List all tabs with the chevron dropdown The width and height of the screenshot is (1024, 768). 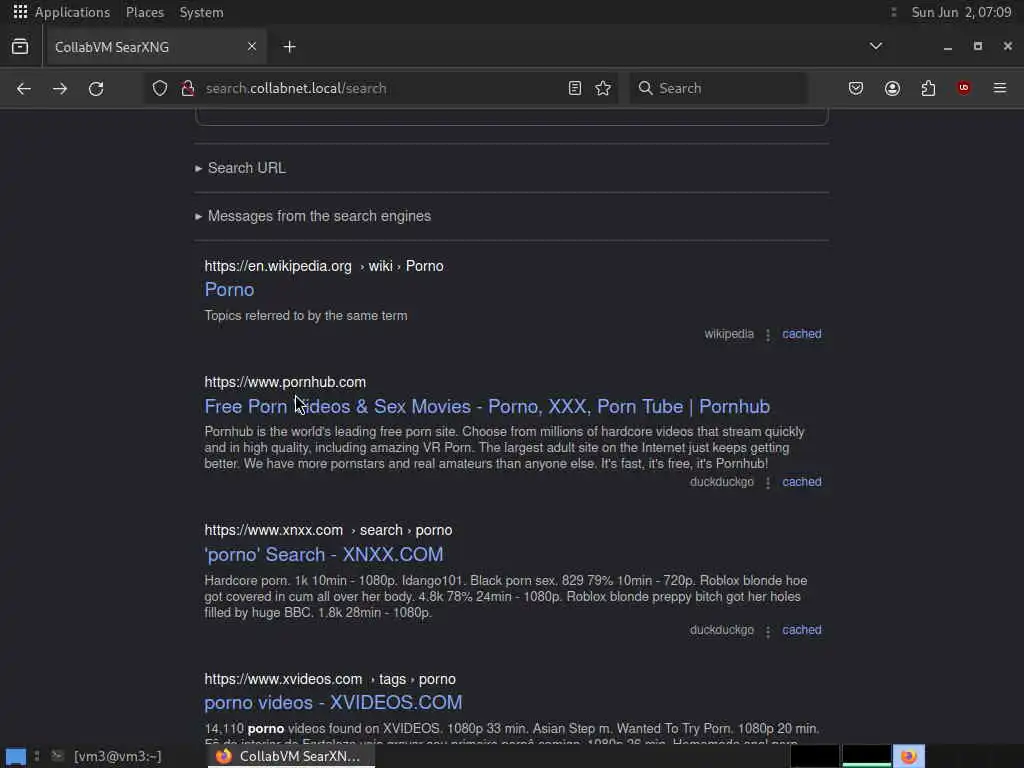(876, 46)
